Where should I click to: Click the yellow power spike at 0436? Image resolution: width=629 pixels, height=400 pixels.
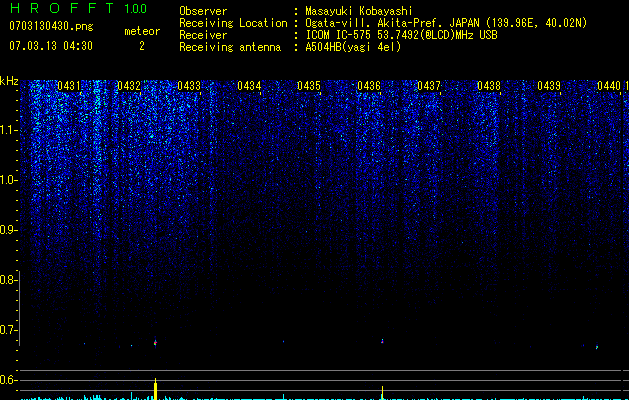click(x=382, y=392)
